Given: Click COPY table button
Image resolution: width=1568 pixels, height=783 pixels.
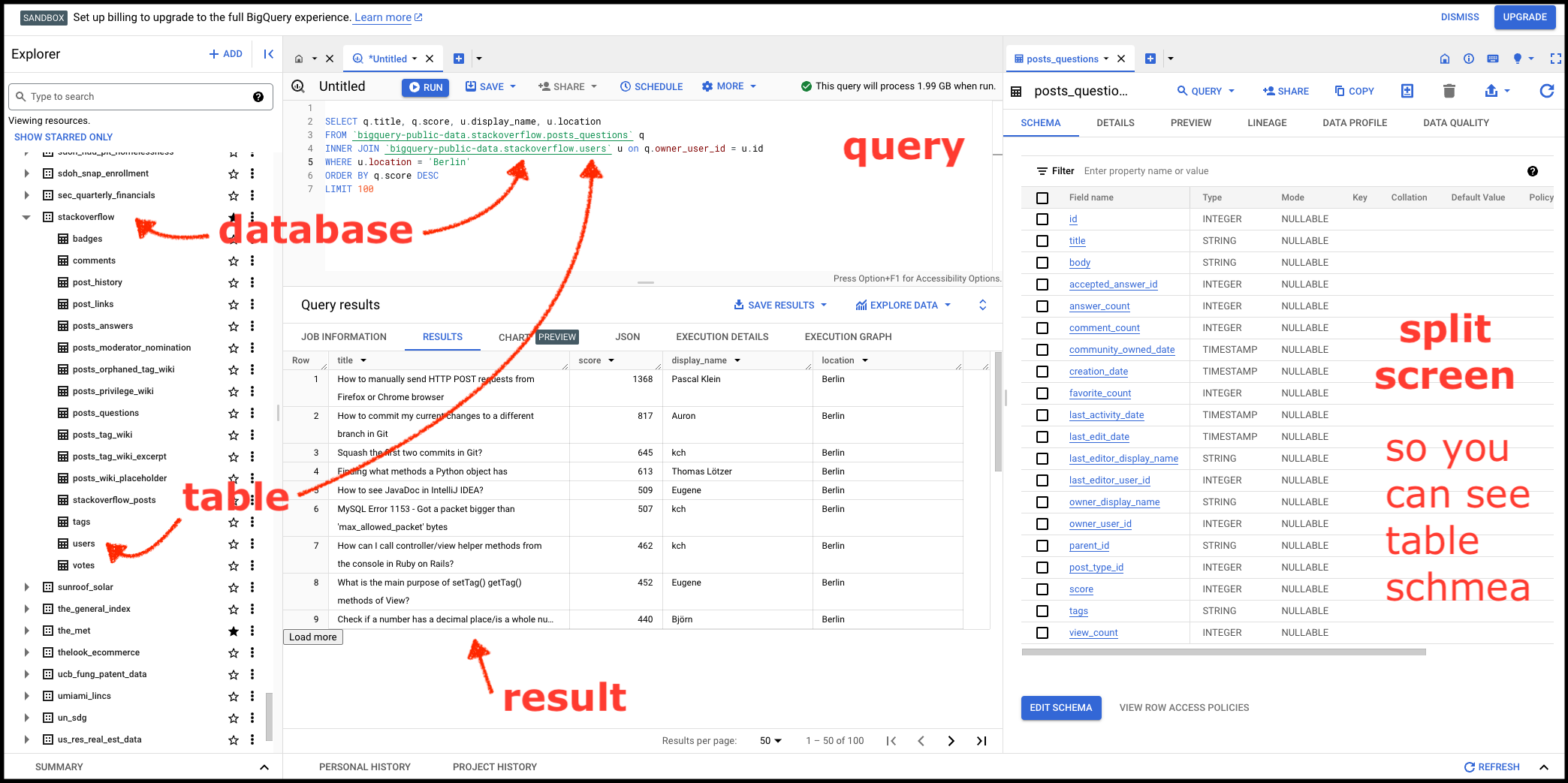Looking at the screenshot, I should coord(1354,92).
